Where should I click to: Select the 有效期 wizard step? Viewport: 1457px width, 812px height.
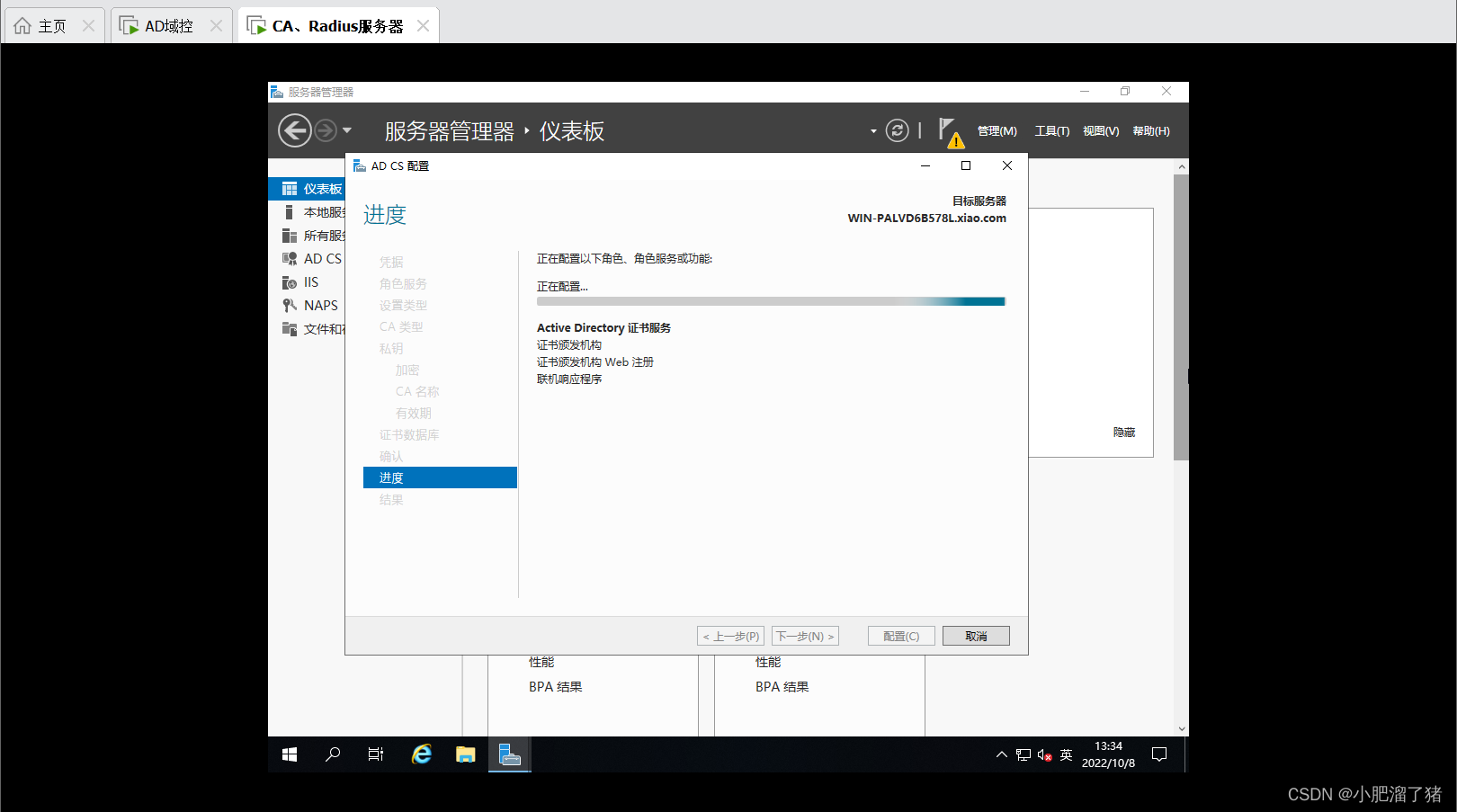[x=414, y=413]
